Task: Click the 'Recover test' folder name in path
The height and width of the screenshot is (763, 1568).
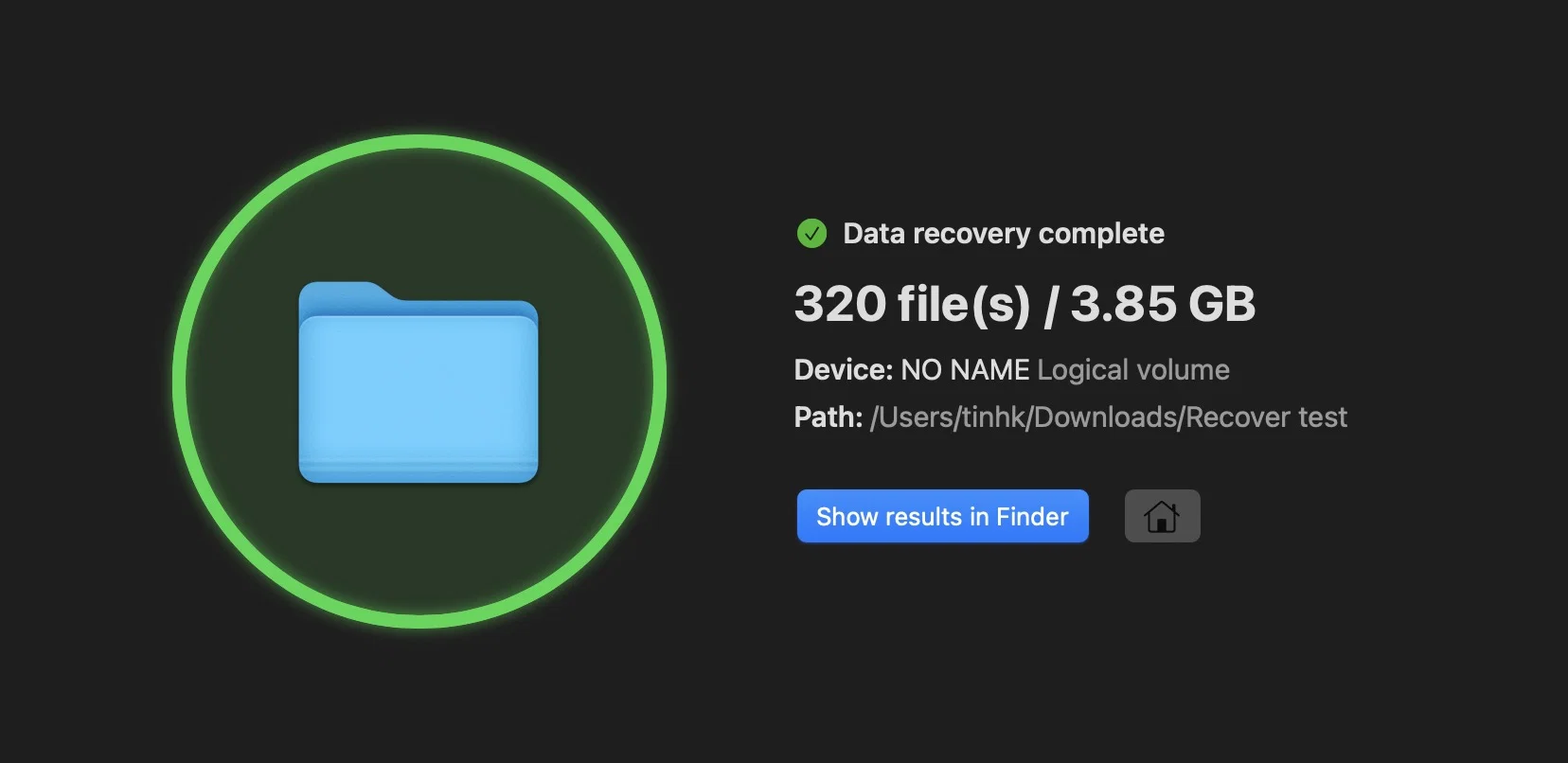Action: [1267, 417]
